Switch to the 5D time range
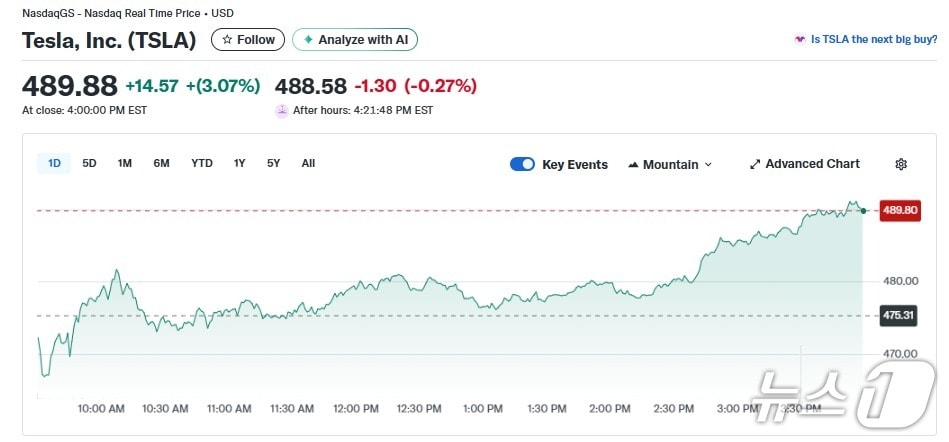The height and width of the screenshot is (442, 949). pos(89,163)
